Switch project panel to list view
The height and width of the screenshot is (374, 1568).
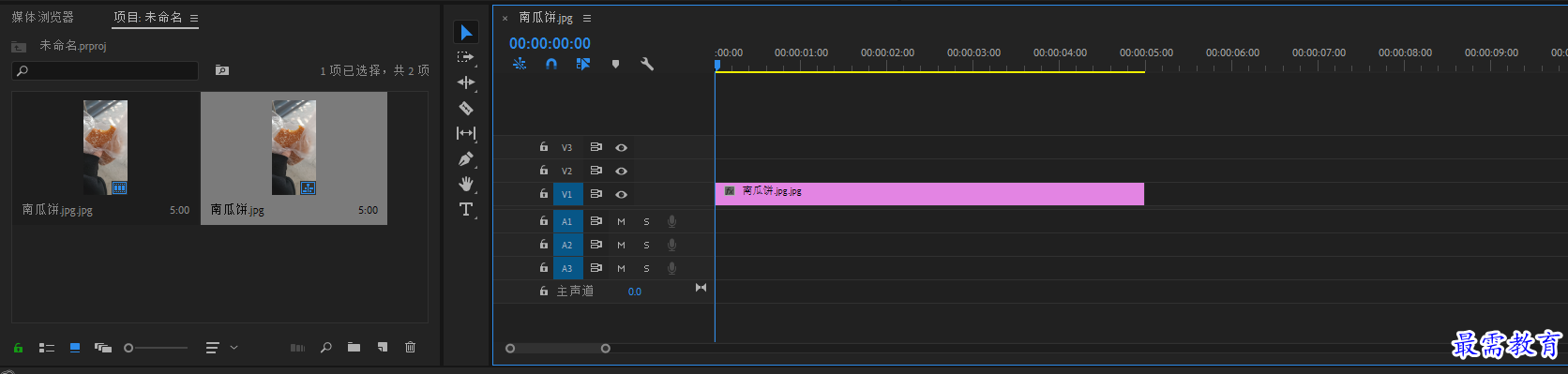(x=47, y=348)
